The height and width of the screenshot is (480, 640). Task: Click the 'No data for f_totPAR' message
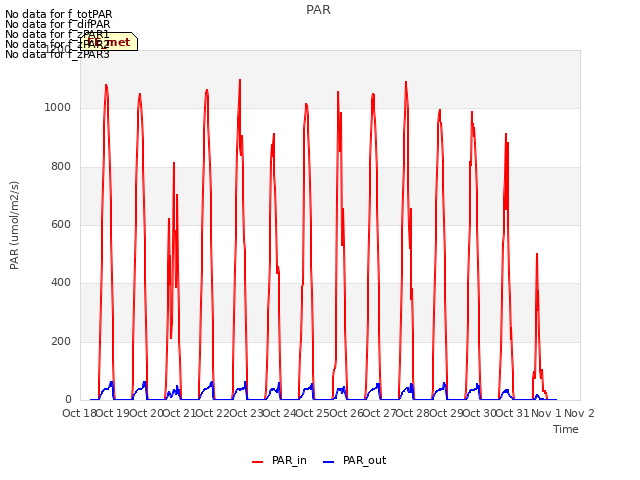point(58,14)
